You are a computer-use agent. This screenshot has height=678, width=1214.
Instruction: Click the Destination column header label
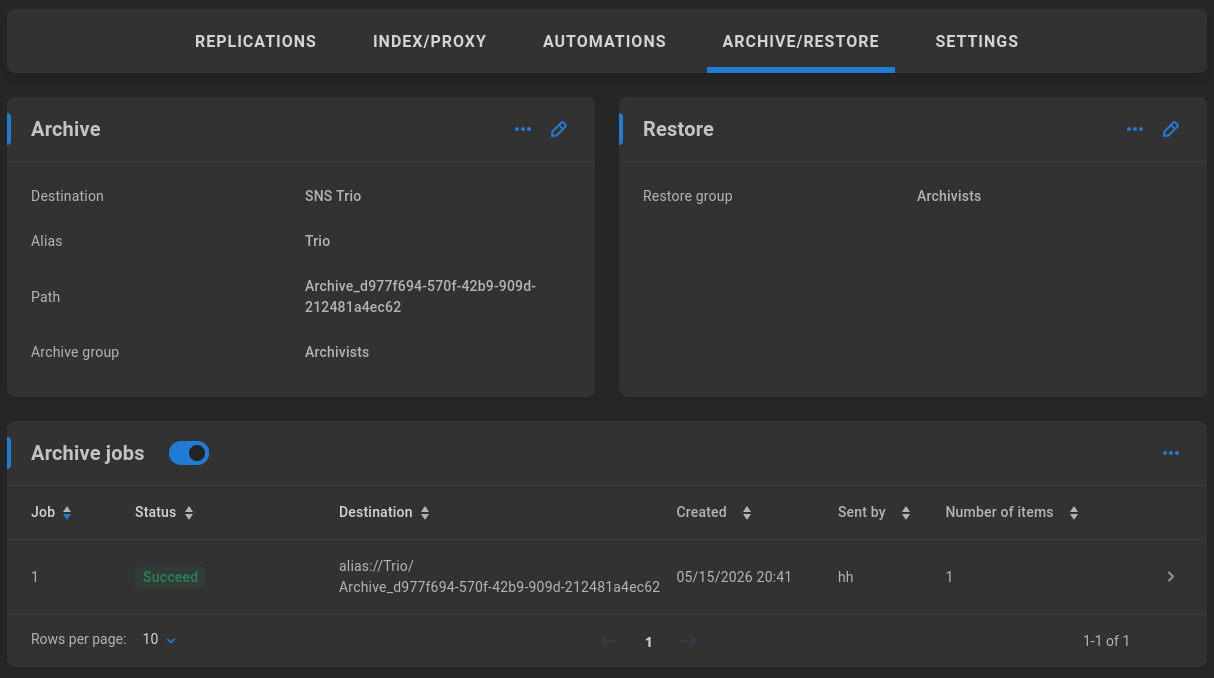tap(376, 512)
